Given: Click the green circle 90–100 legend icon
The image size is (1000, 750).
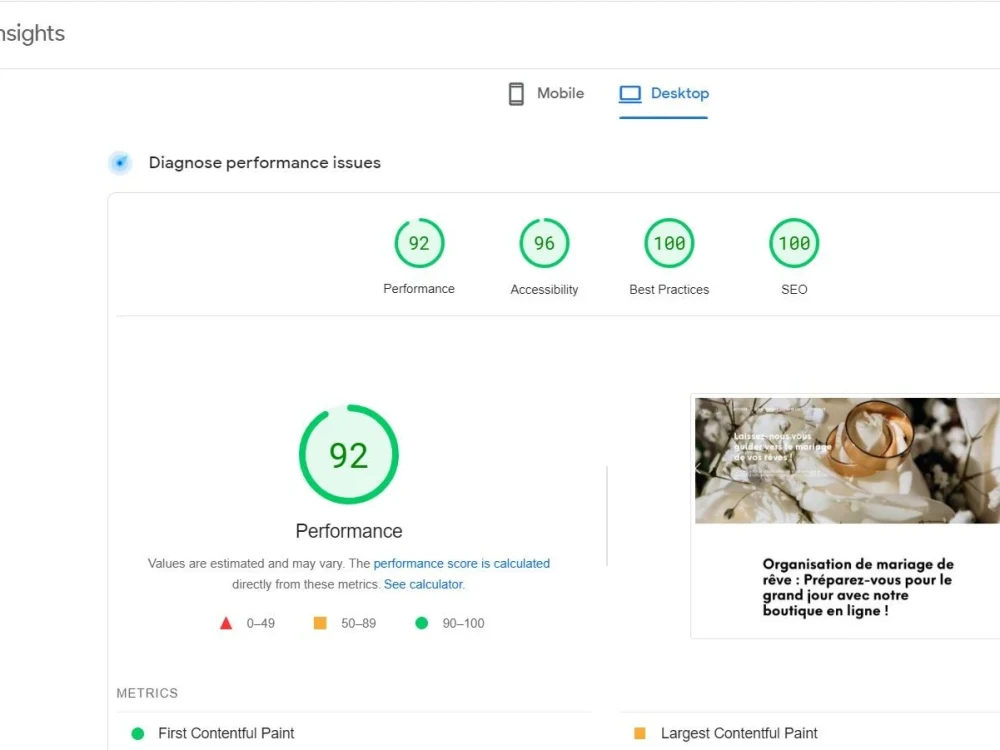Looking at the screenshot, I should [422, 623].
